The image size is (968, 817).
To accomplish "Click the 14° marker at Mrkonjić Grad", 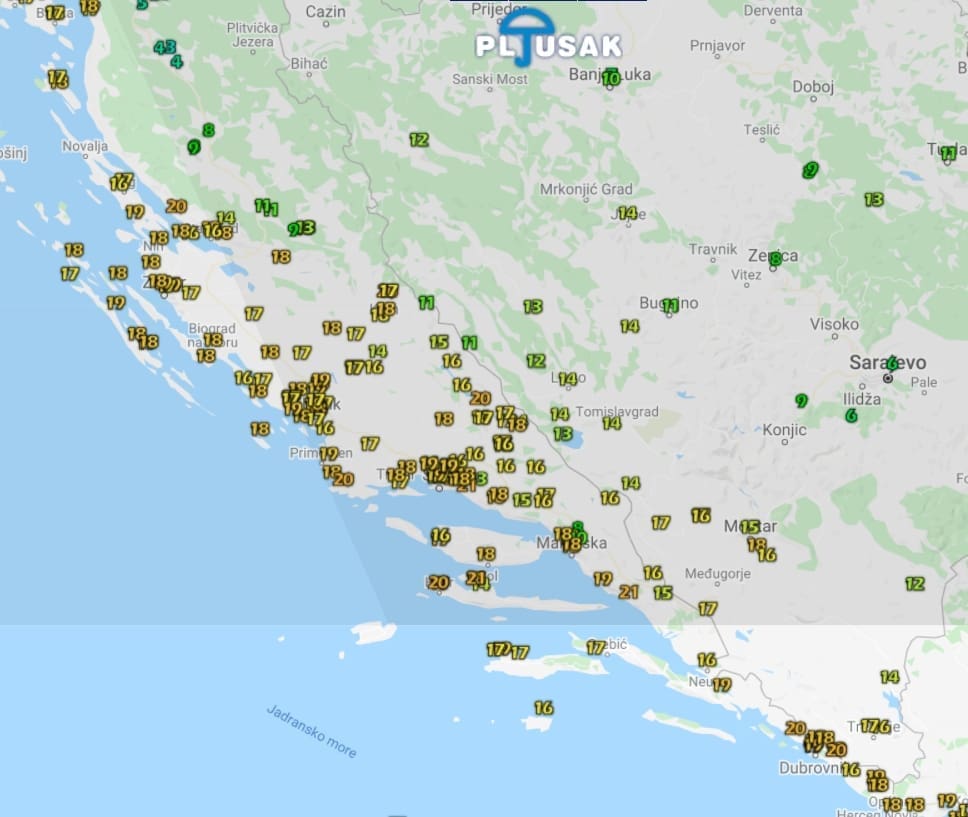I will pyautogui.click(x=627, y=213).
